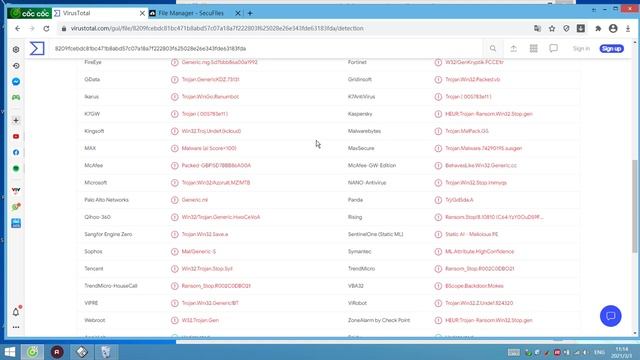The image size is (640, 360).
Task: Go back with browser back arrow
Action: click(18, 29)
